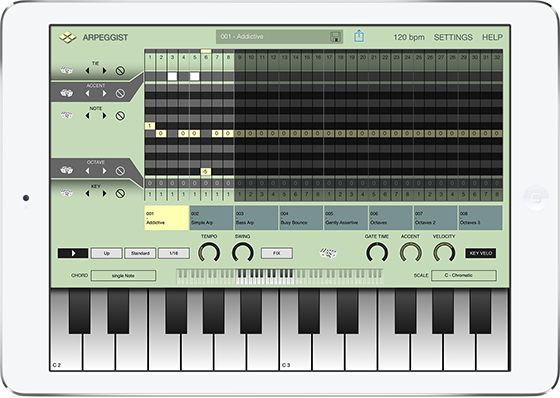Shift the TIE row left with arrow
Screen dimensions: 560x398
click(87, 71)
